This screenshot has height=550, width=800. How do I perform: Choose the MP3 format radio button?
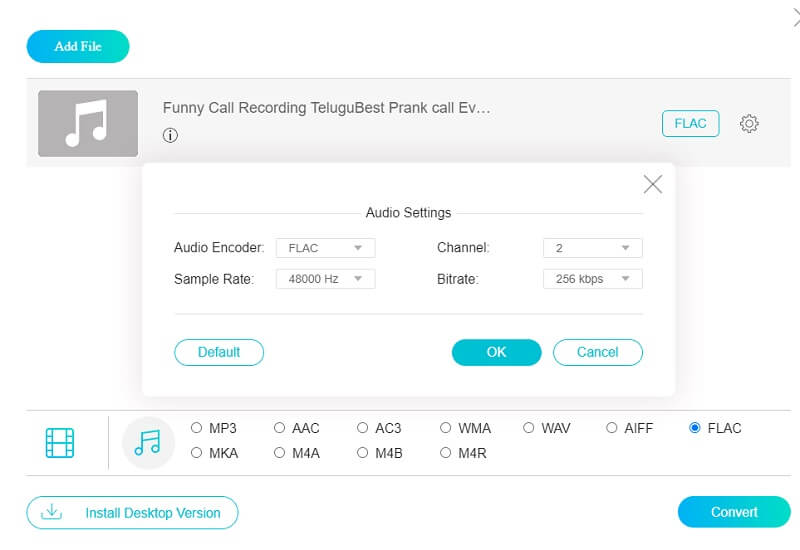pyautogui.click(x=197, y=428)
